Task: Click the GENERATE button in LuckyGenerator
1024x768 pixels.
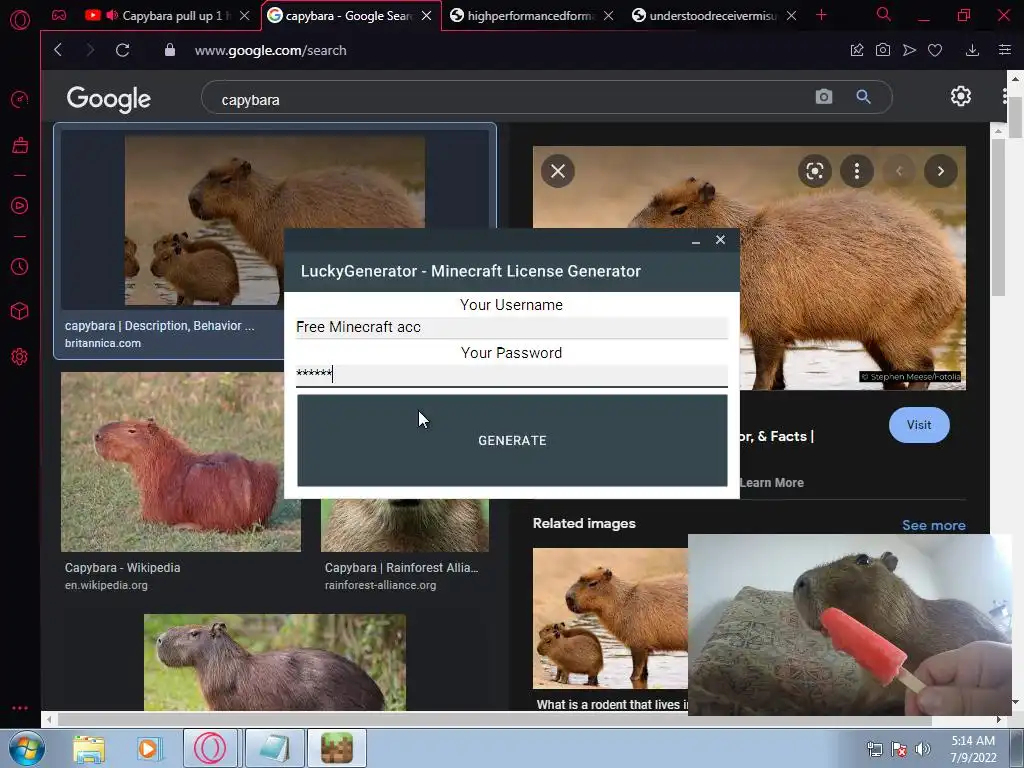Action: click(x=512, y=440)
